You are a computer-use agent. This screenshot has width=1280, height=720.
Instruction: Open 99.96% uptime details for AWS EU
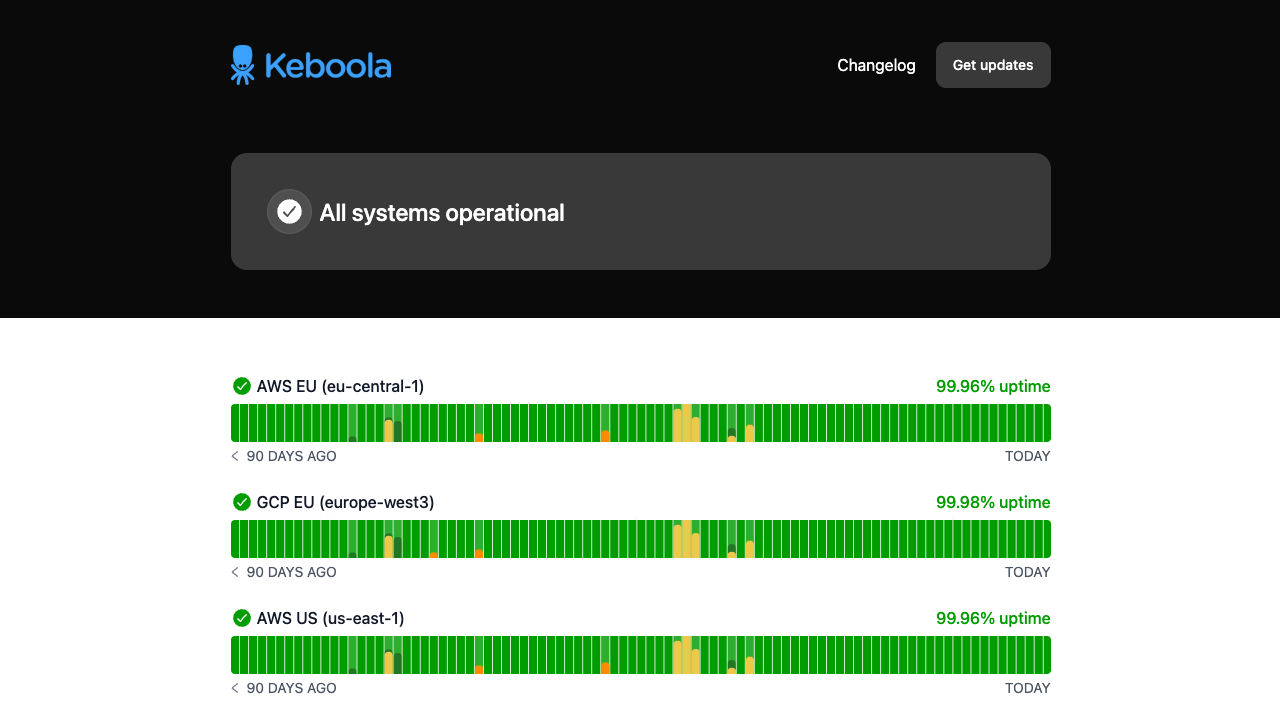click(x=993, y=386)
